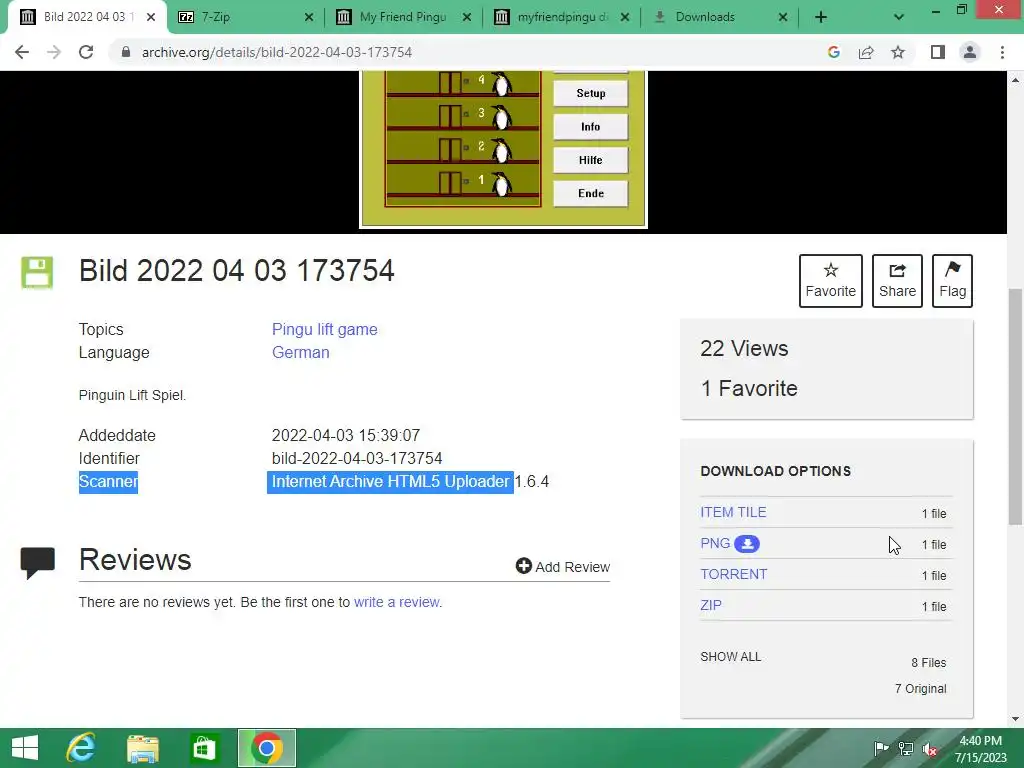Viewport: 1024px width, 768px height.
Task: Open a new browser tab
Action: [821, 17]
